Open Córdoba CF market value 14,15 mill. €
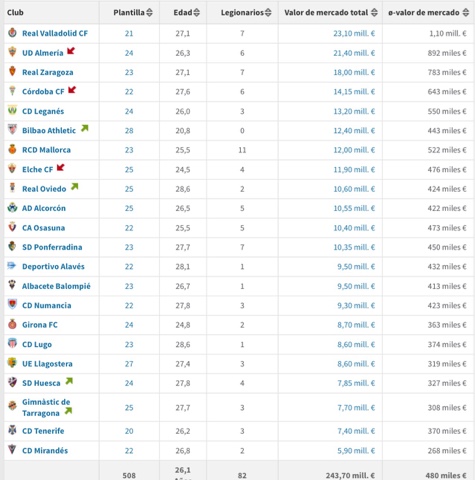The height and width of the screenshot is (480, 475). [x=354, y=92]
